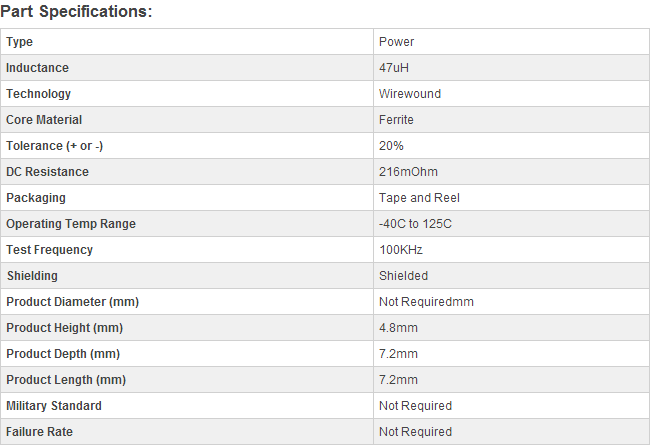Click the 20% tolerance value
This screenshot has height=445, width=651.
(x=391, y=146)
